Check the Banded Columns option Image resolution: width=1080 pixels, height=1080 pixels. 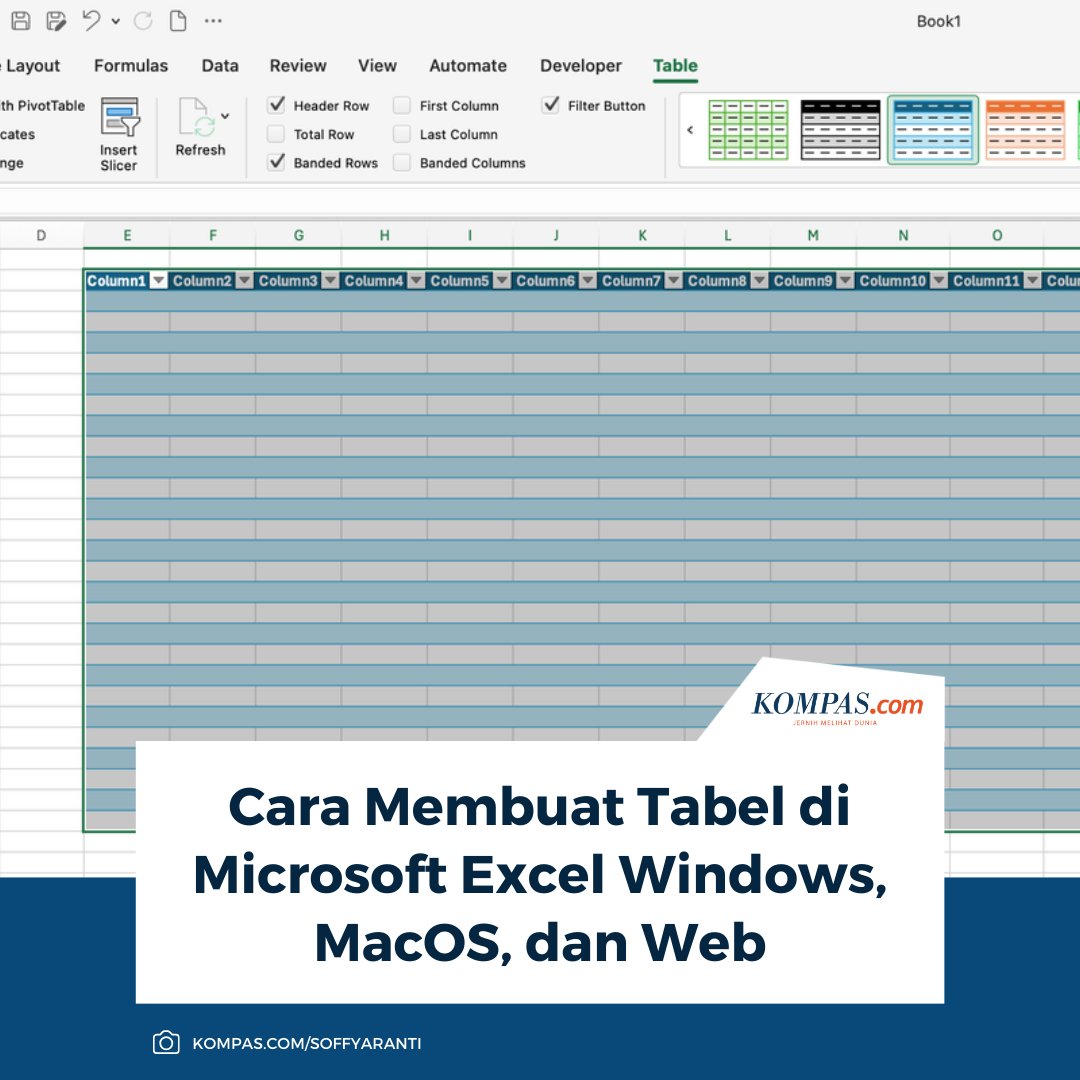click(403, 162)
